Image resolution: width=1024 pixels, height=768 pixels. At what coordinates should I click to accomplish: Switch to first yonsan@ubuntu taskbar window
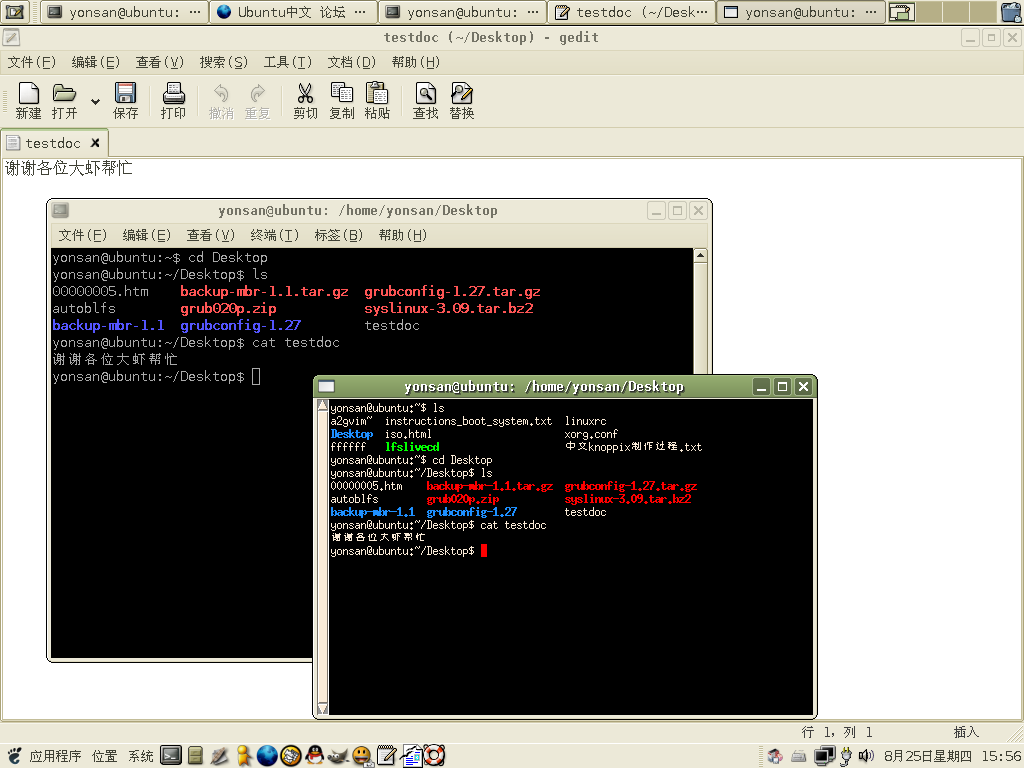(x=125, y=12)
